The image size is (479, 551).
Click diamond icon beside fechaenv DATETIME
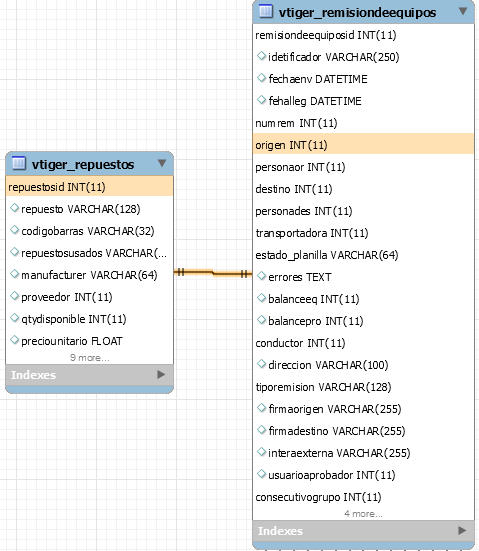[x=261, y=78]
